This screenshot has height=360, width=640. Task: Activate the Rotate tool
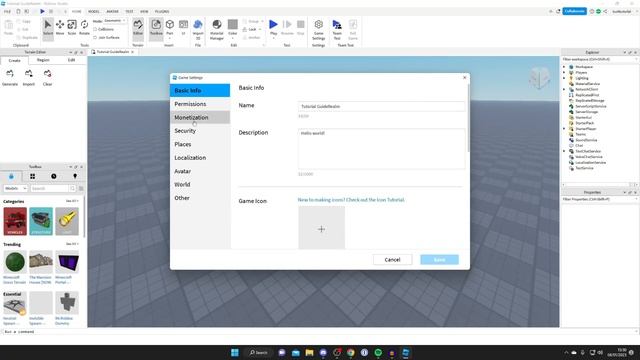coord(84,28)
